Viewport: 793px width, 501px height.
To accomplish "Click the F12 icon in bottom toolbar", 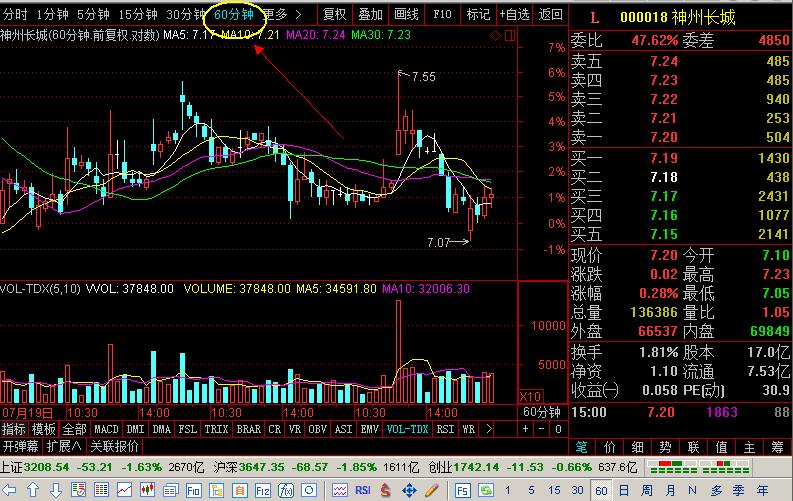I will click(263, 490).
